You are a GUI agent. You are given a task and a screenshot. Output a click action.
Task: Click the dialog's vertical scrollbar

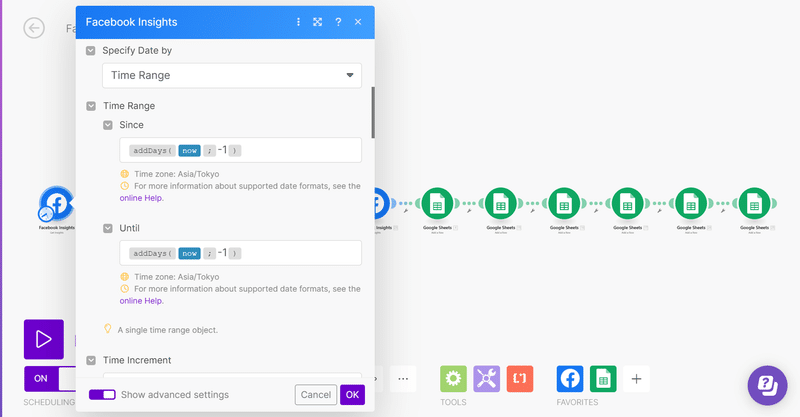pyautogui.click(x=373, y=112)
